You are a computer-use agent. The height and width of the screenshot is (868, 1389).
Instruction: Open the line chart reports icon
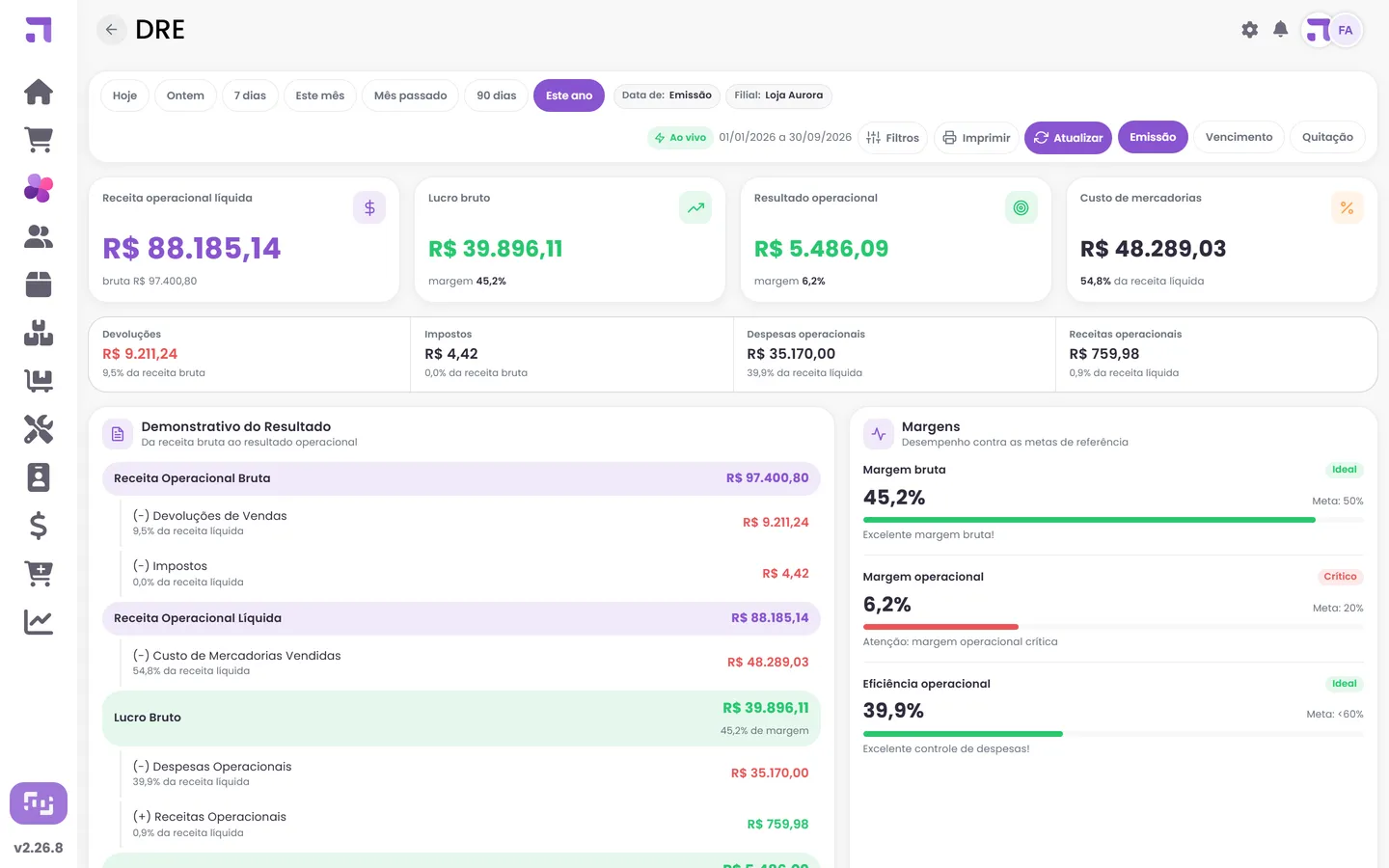pos(39,622)
